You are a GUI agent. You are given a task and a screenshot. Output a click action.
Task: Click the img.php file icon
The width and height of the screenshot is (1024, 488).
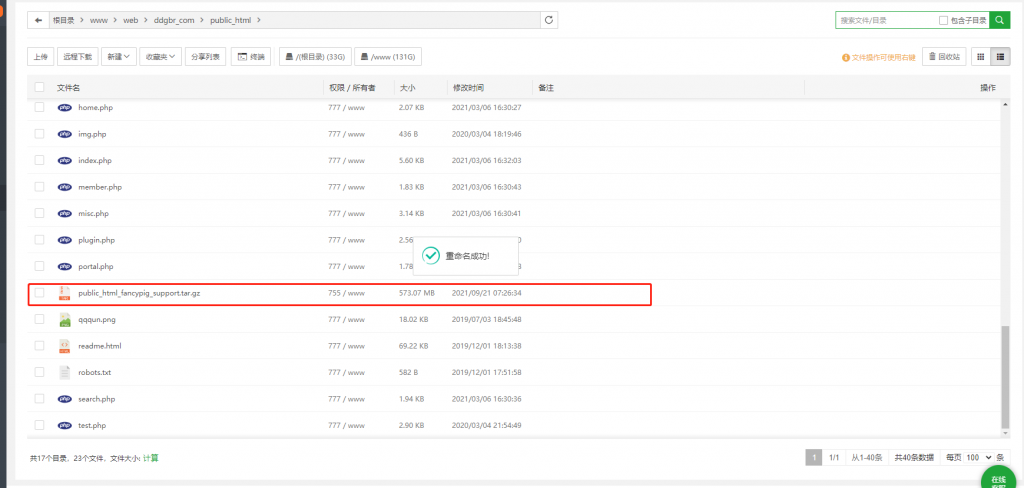[x=65, y=134]
